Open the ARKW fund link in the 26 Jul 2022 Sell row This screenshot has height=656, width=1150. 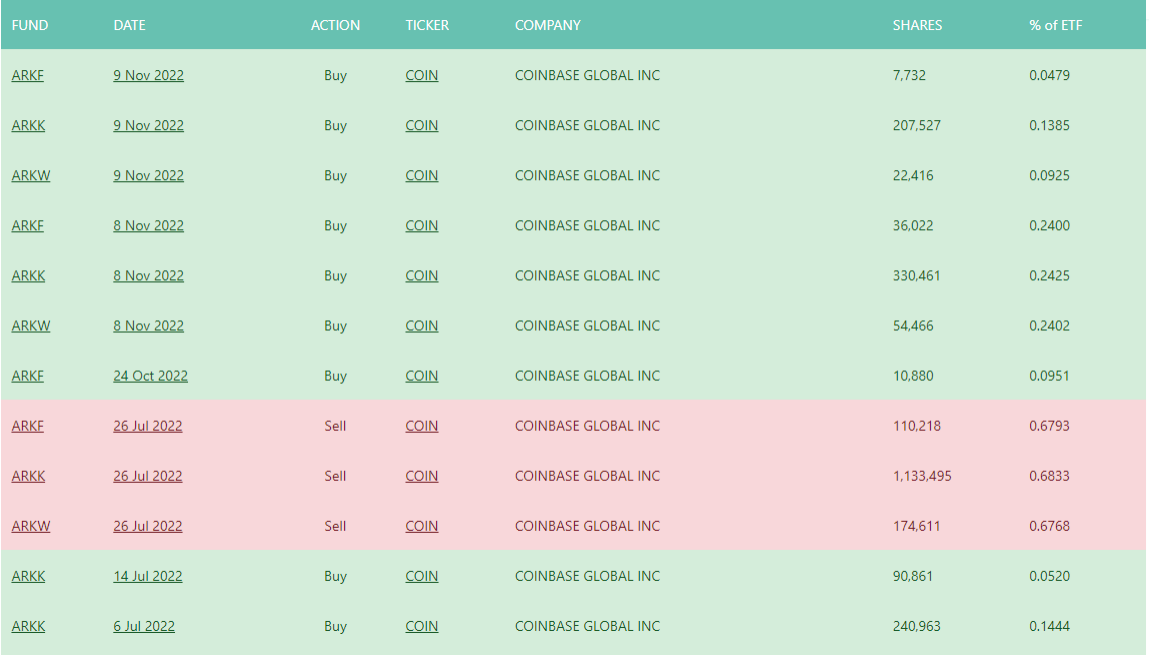pos(31,526)
